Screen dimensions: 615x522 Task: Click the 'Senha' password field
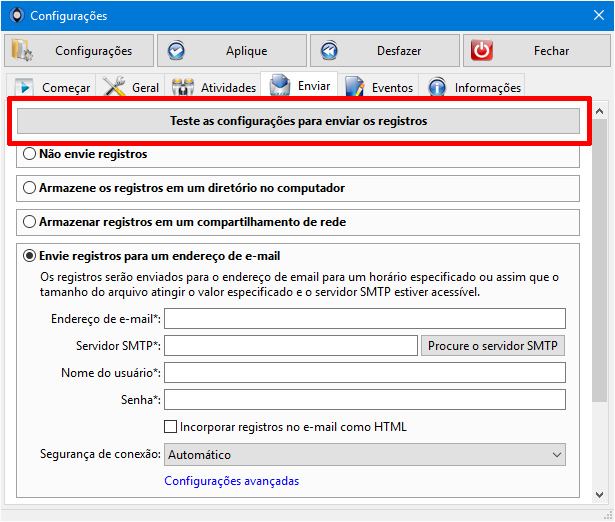[x=365, y=400]
